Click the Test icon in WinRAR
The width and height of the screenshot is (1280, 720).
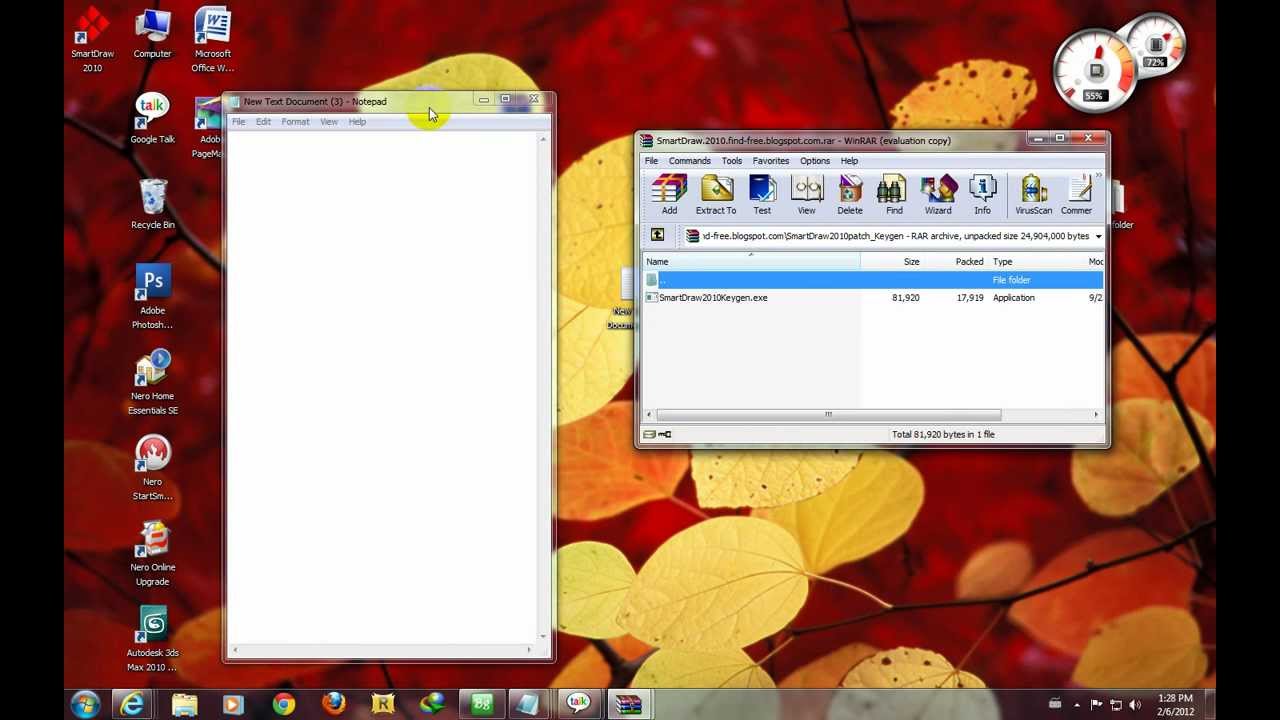[x=762, y=195]
